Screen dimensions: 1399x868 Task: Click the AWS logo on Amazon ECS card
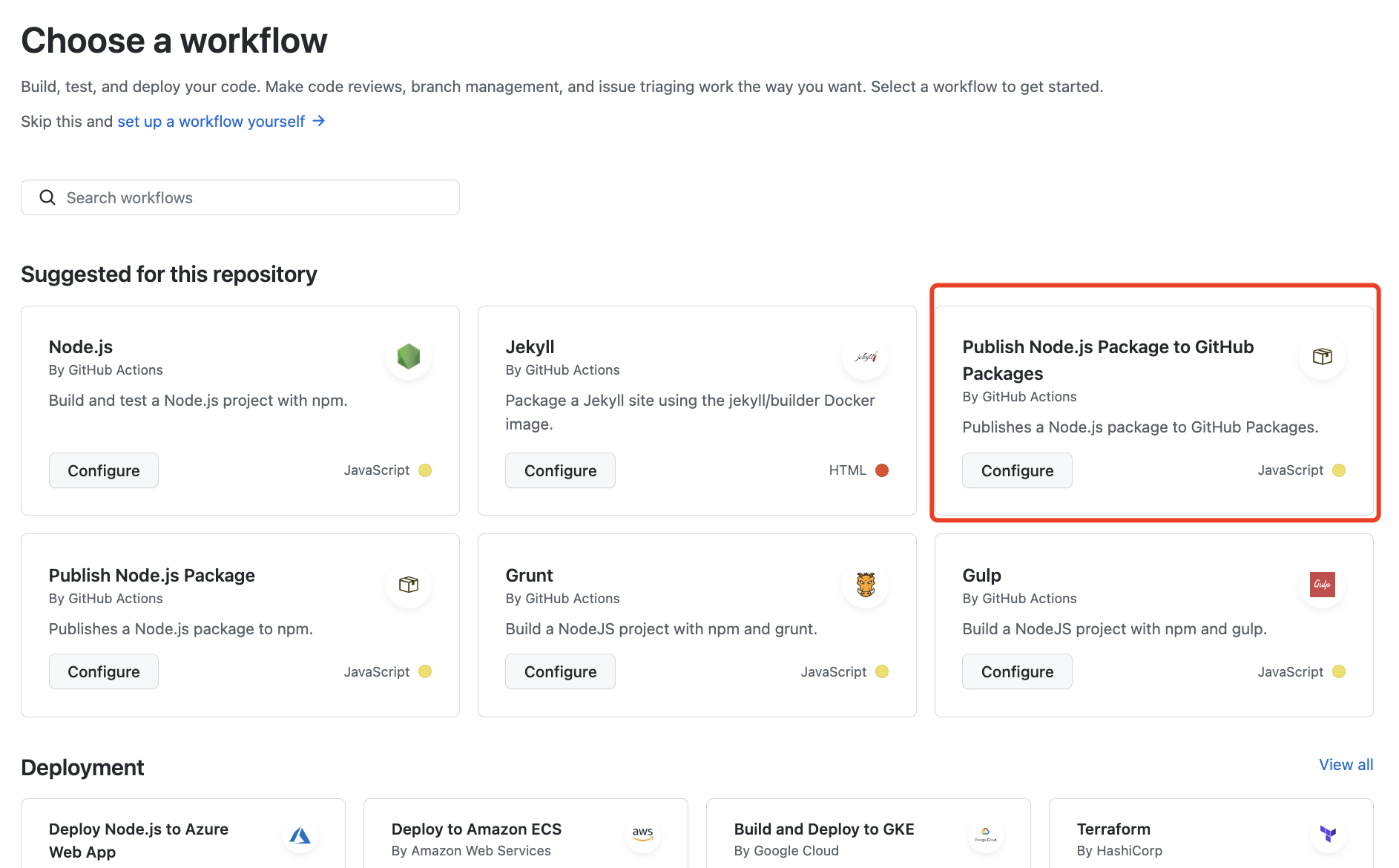pyautogui.click(x=643, y=834)
